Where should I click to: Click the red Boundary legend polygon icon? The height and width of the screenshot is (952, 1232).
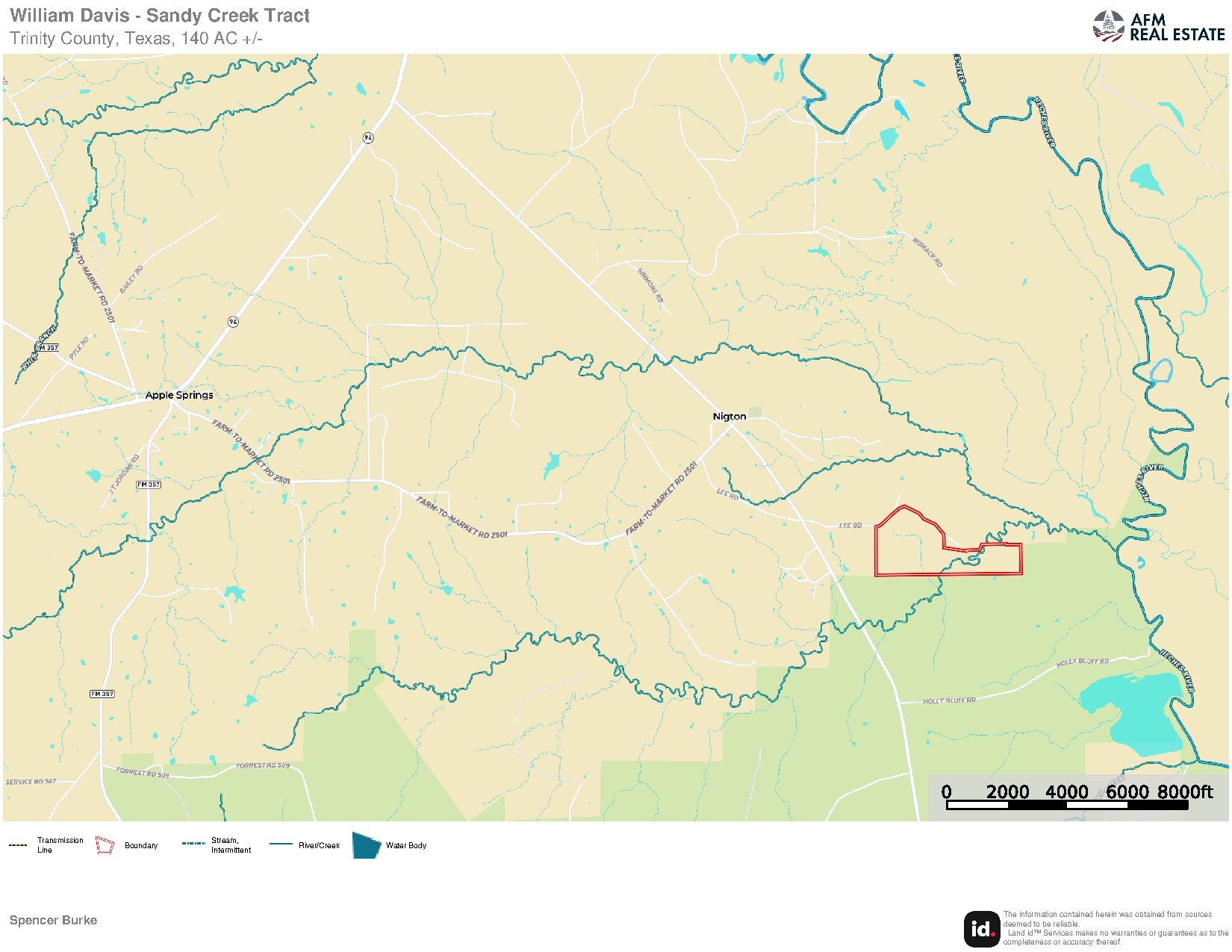(105, 845)
